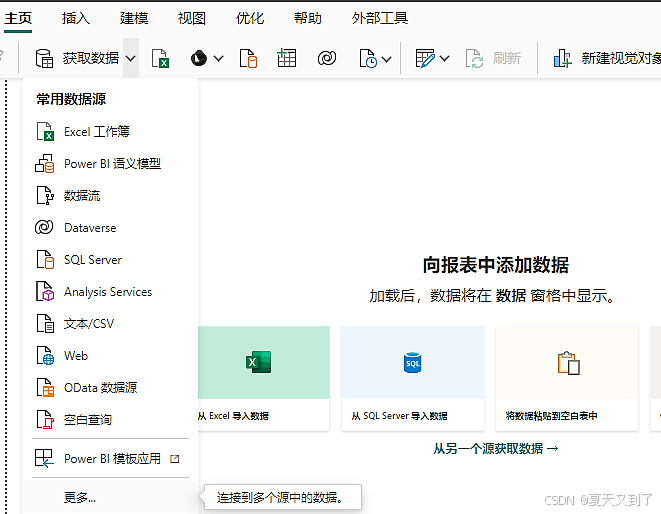The height and width of the screenshot is (514, 661).
Task: Select 空白查询 from the menu
Action: 110,420
